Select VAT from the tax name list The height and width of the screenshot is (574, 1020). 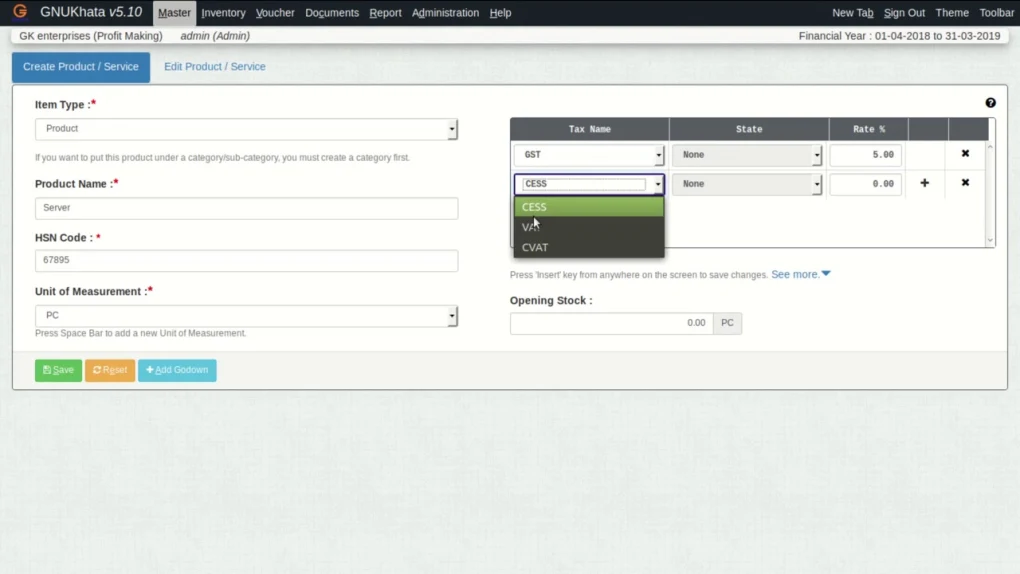point(531,227)
